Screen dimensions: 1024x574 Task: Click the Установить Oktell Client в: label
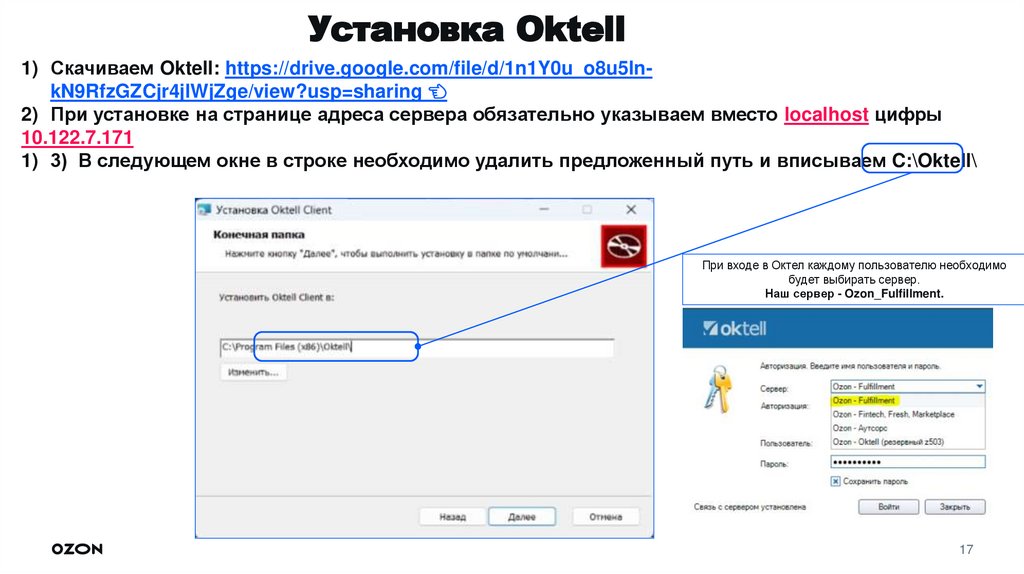[276, 297]
